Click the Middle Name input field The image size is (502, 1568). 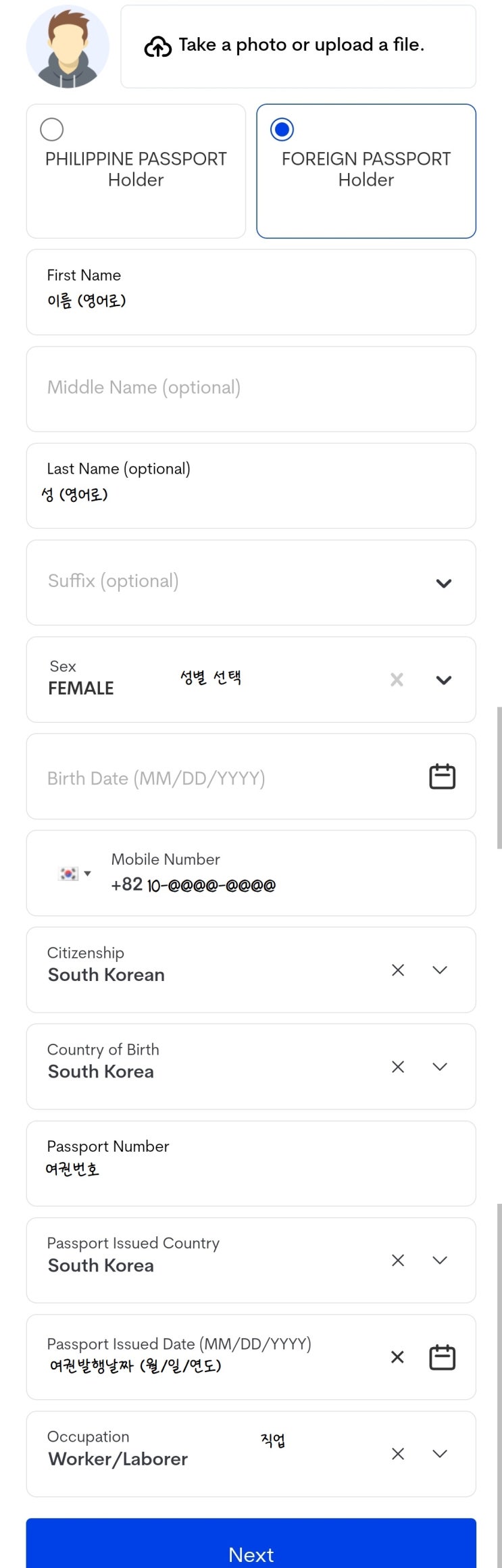tap(251, 388)
